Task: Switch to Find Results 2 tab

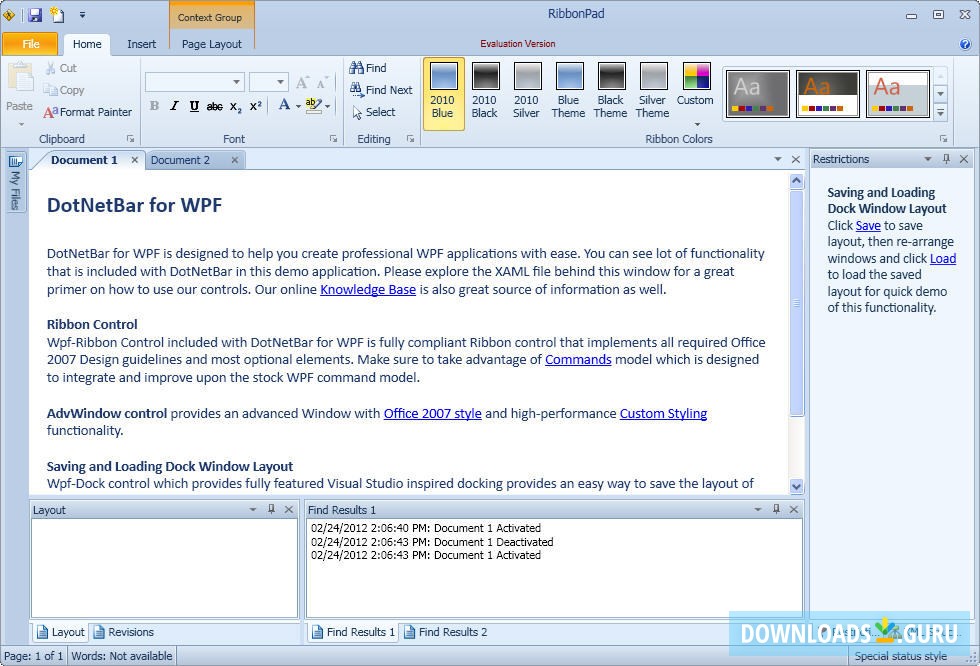Action: pyautogui.click(x=445, y=632)
